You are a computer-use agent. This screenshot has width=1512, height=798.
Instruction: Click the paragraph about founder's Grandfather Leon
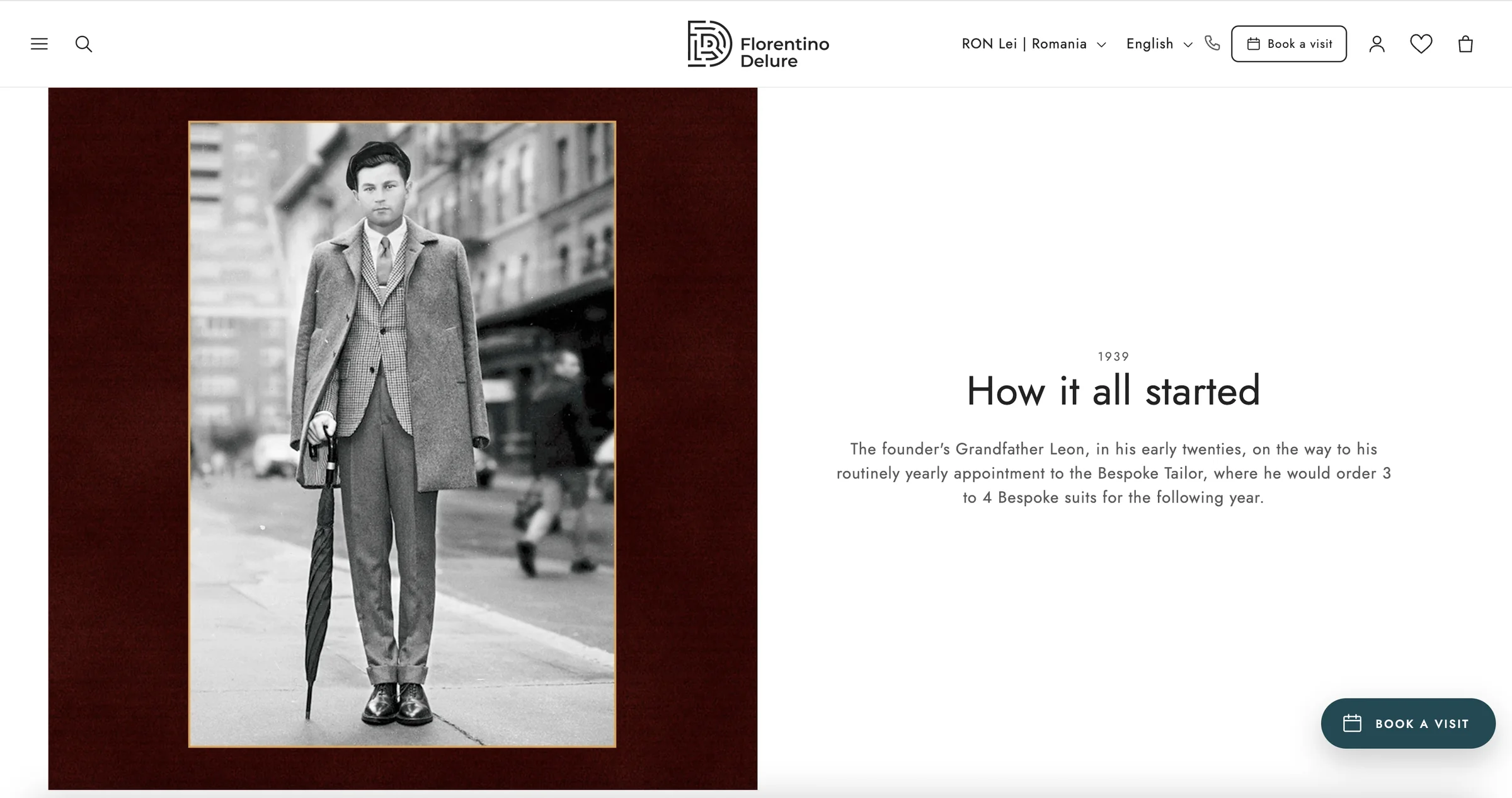pyautogui.click(x=1113, y=473)
